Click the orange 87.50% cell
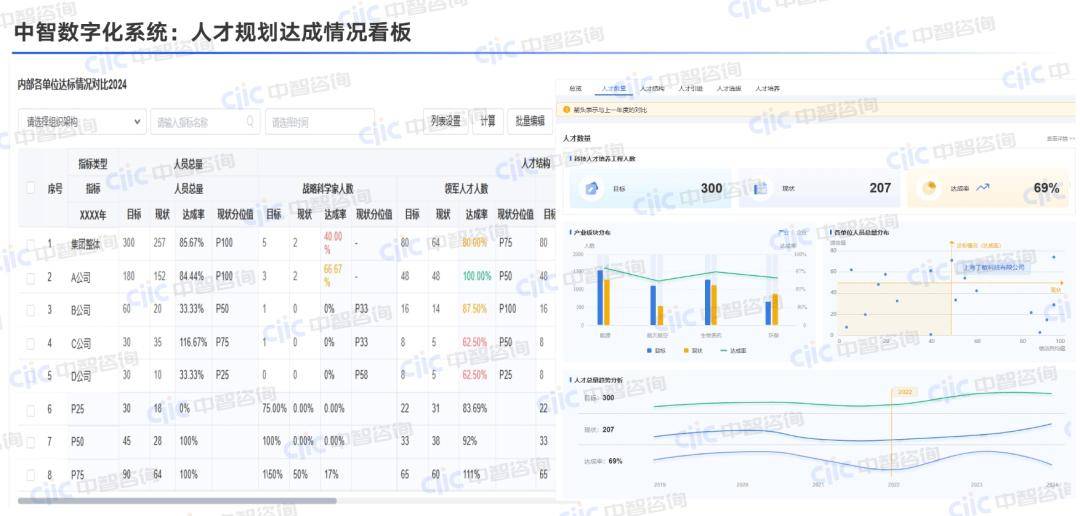Viewport: 1080px width, 516px height. [475, 309]
